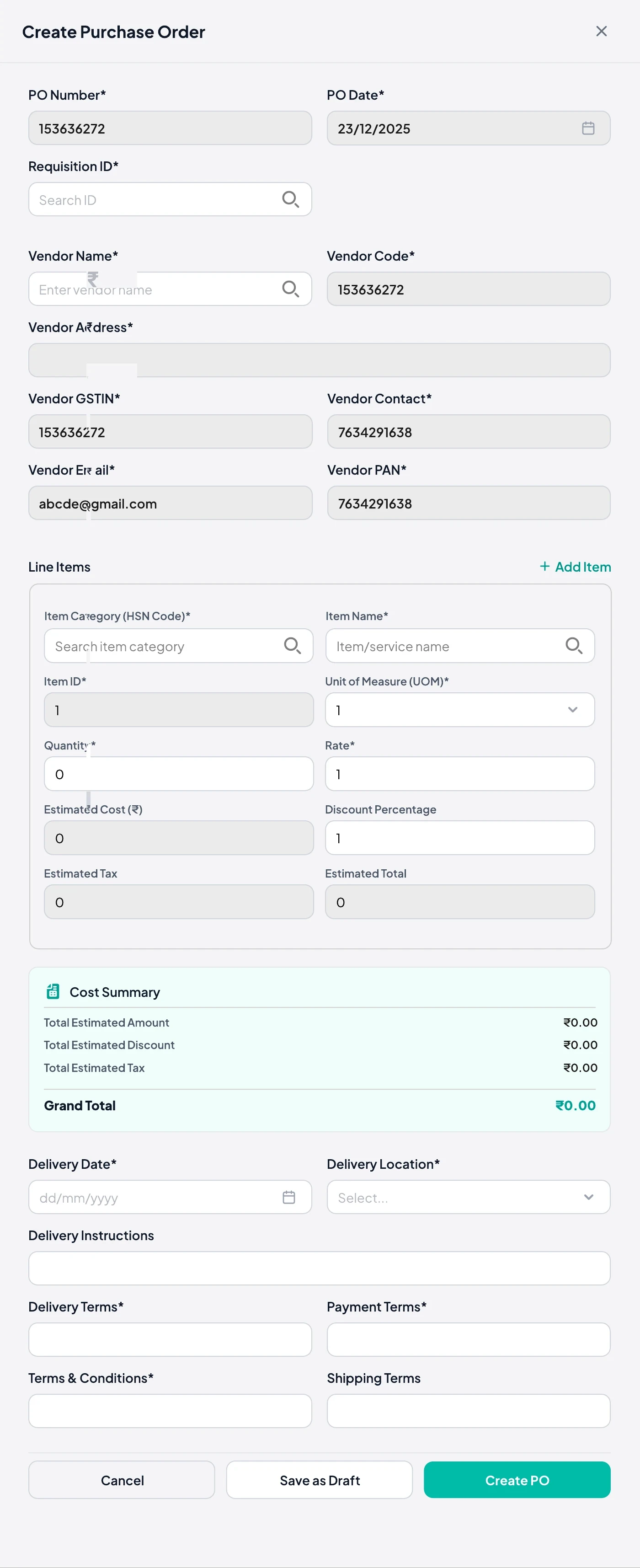Click the Cost Summary calculator icon
Screen dimensions: 640x1568
[53, 991]
